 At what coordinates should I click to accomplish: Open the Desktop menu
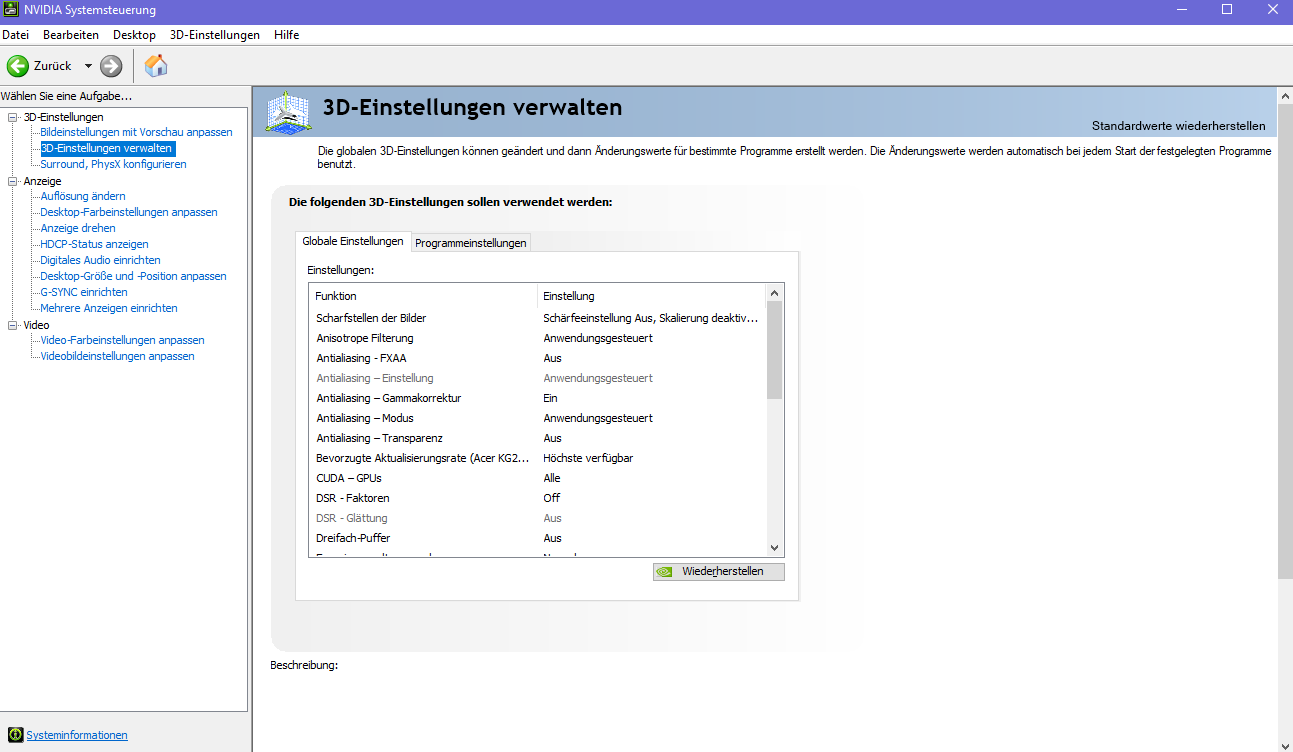134,35
